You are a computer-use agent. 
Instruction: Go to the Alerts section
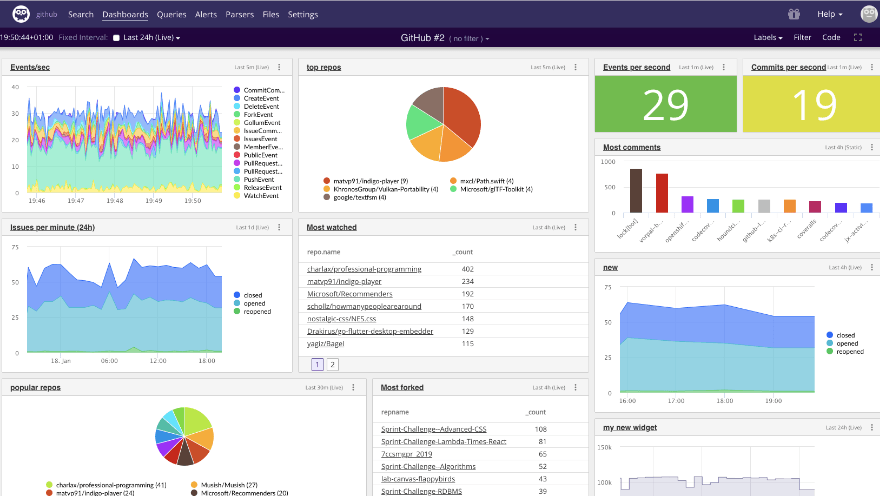[x=206, y=15]
